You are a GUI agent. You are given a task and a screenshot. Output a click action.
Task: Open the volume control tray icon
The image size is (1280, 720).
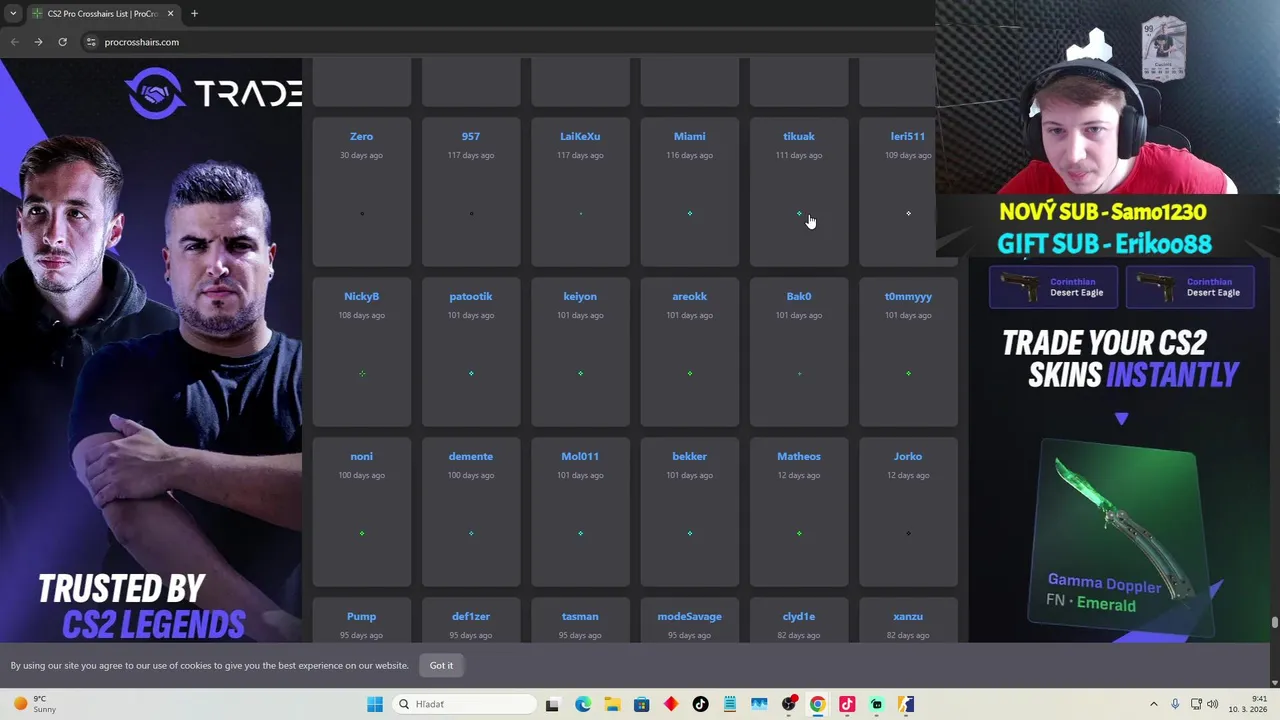[1213, 704]
